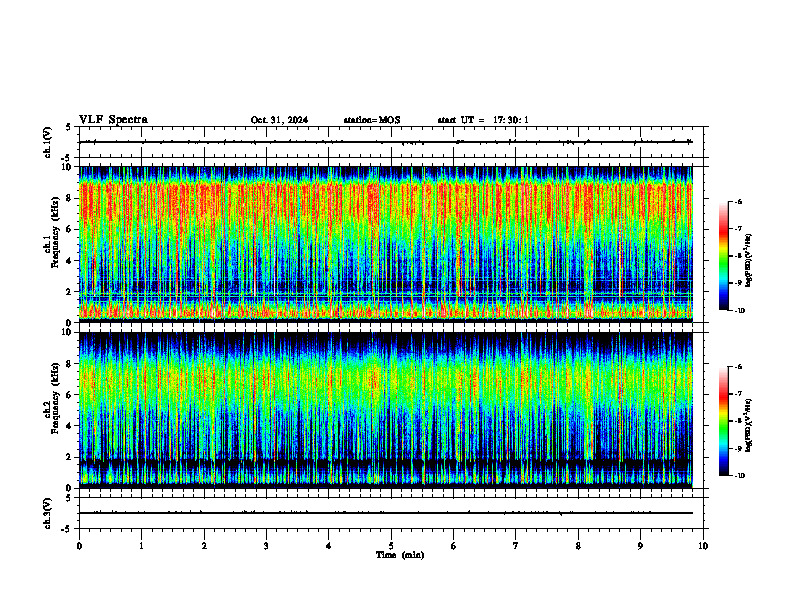Click the "start UT = 17:30: 1" text
The image size is (792, 612).
pos(483,120)
